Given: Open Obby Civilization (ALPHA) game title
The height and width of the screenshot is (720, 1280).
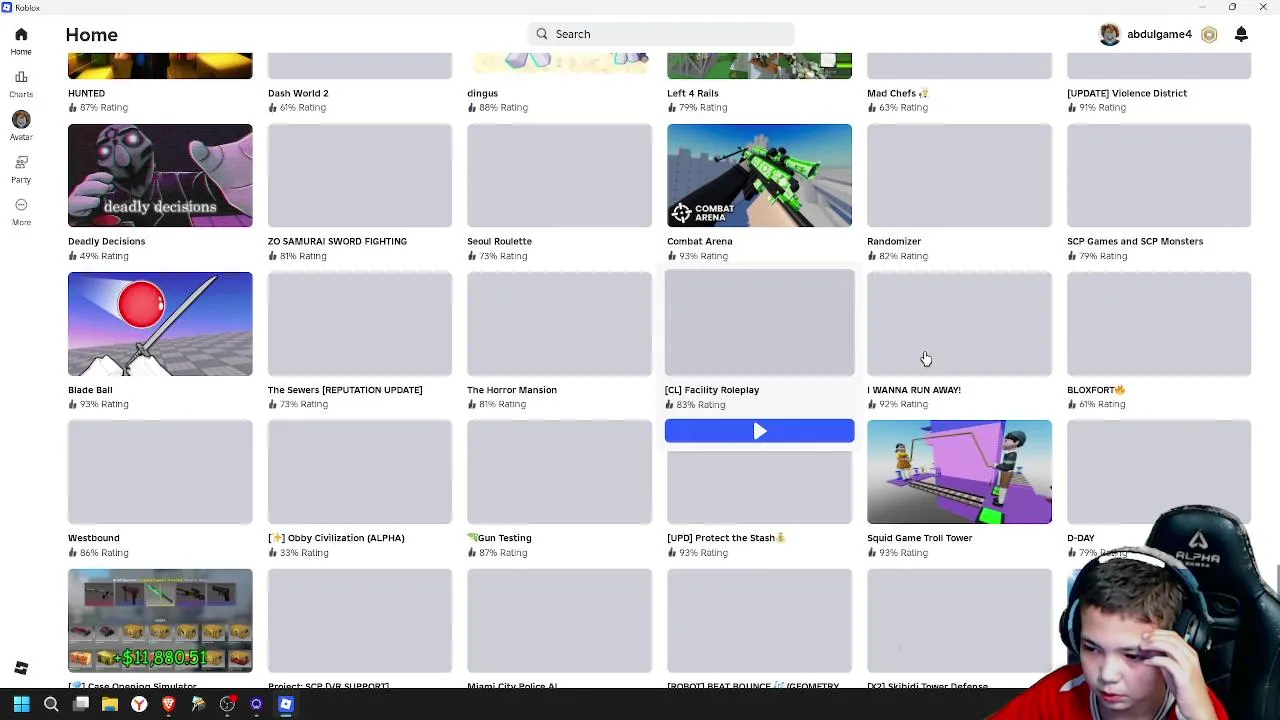Looking at the screenshot, I should (x=336, y=538).
